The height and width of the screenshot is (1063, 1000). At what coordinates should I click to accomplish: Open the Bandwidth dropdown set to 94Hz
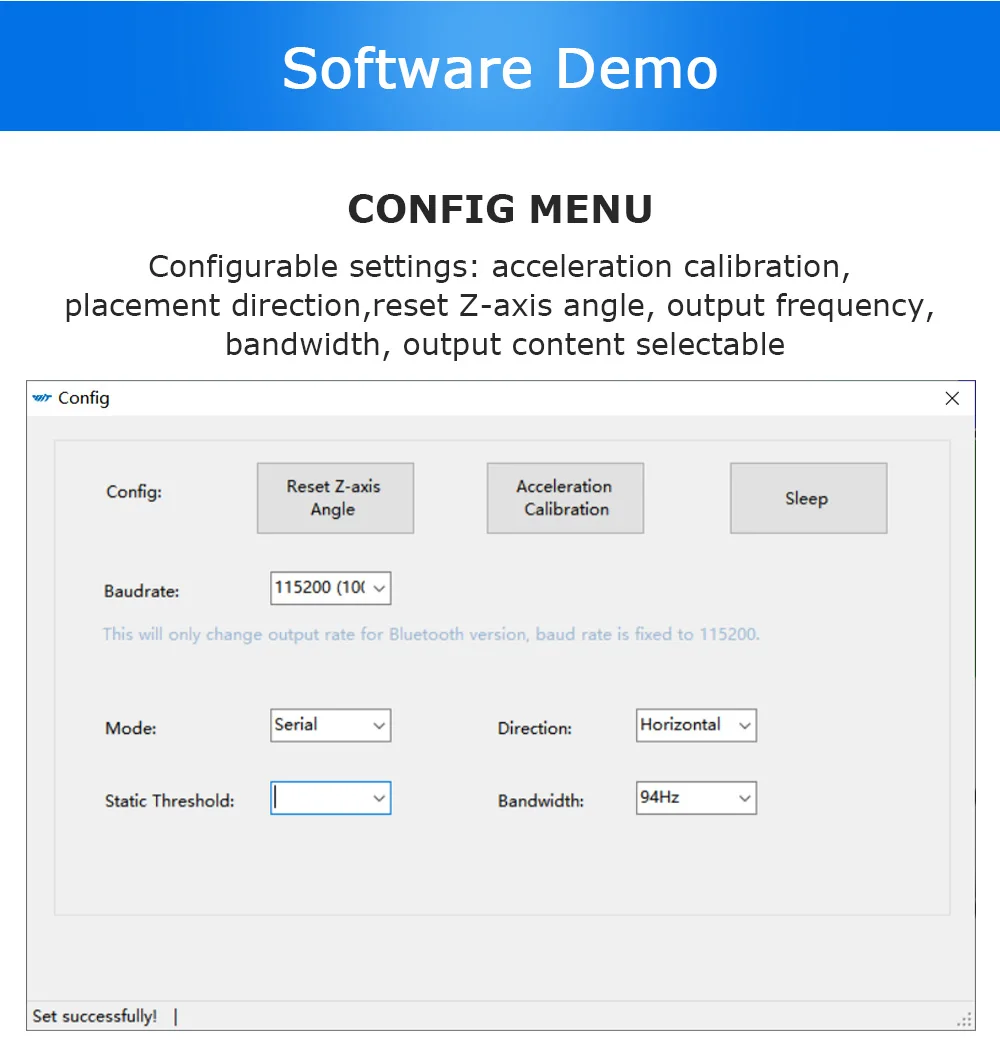tap(696, 798)
